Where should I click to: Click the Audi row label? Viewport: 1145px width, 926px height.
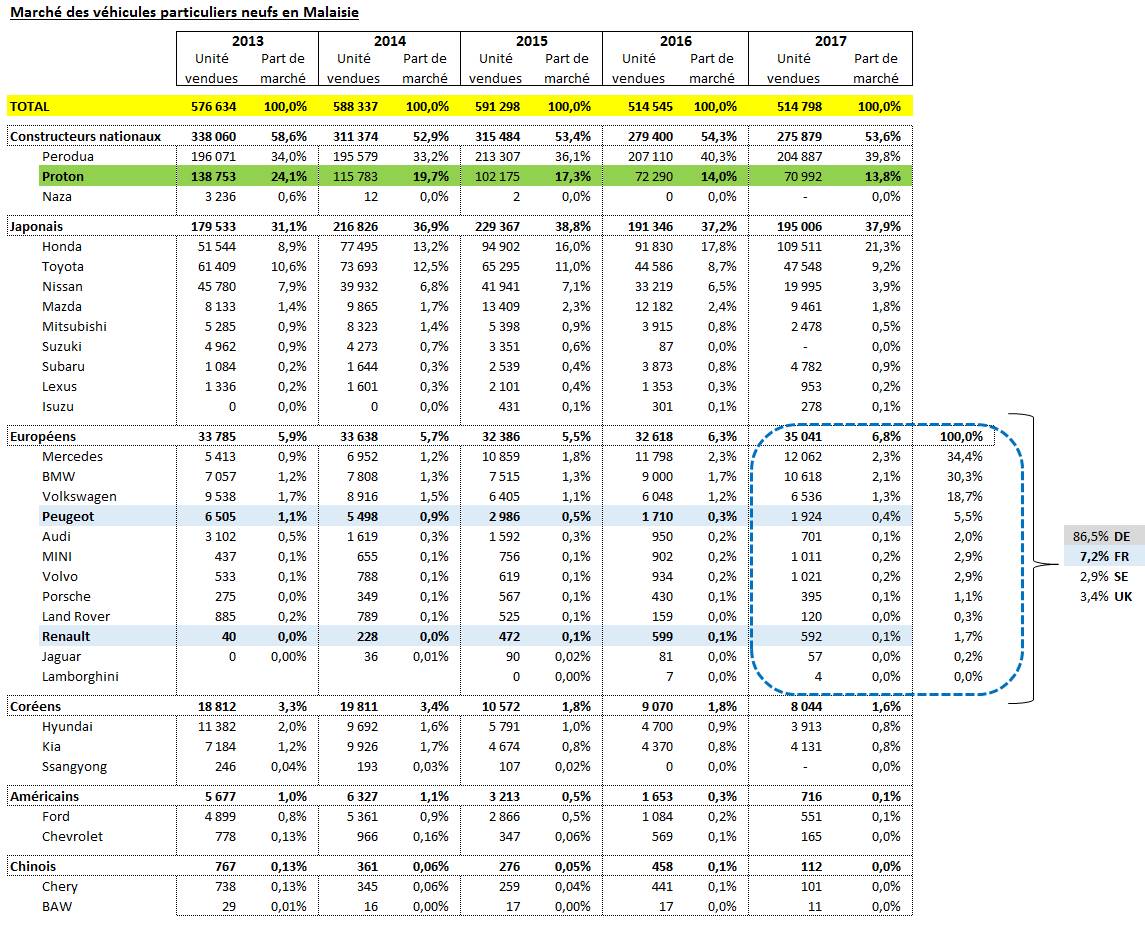click(56, 537)
